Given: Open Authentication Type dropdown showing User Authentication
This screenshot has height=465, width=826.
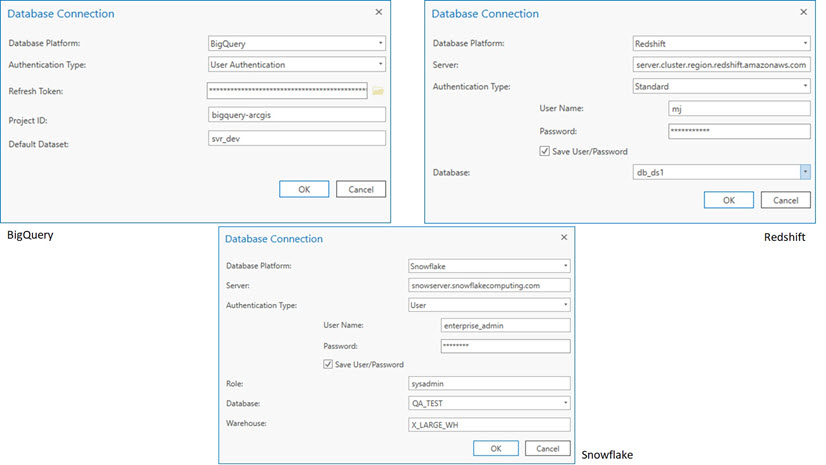Looking at the screenshot, I should coord(297,64).
